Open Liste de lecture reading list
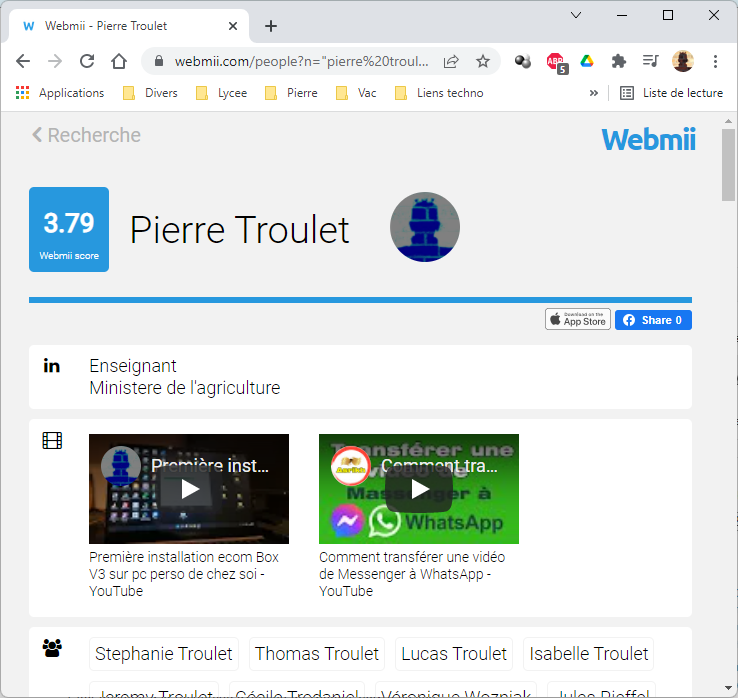738x698 pixels. coord(671,93)
